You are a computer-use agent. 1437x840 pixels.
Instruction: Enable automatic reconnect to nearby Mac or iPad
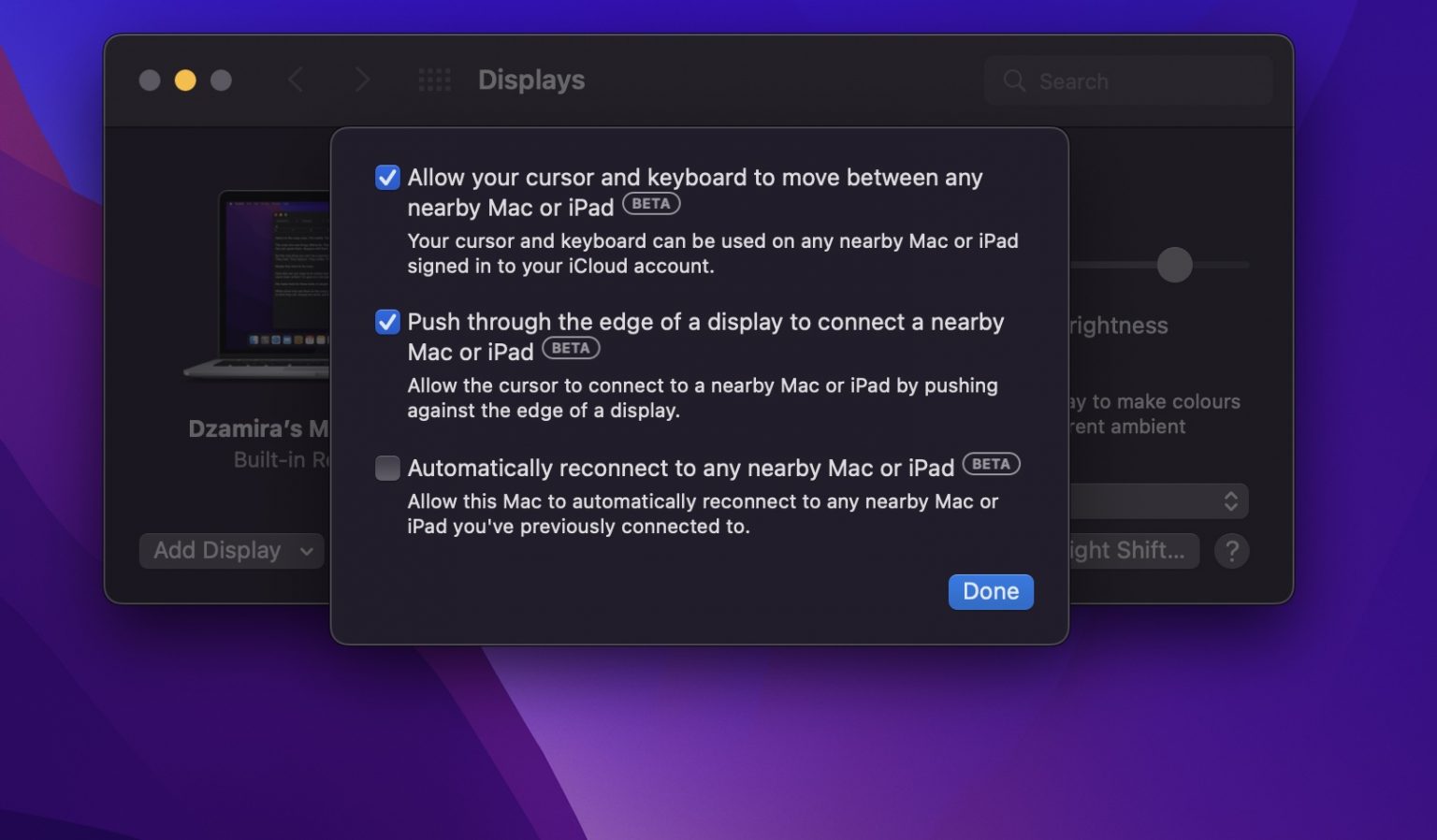click(387, 468)
